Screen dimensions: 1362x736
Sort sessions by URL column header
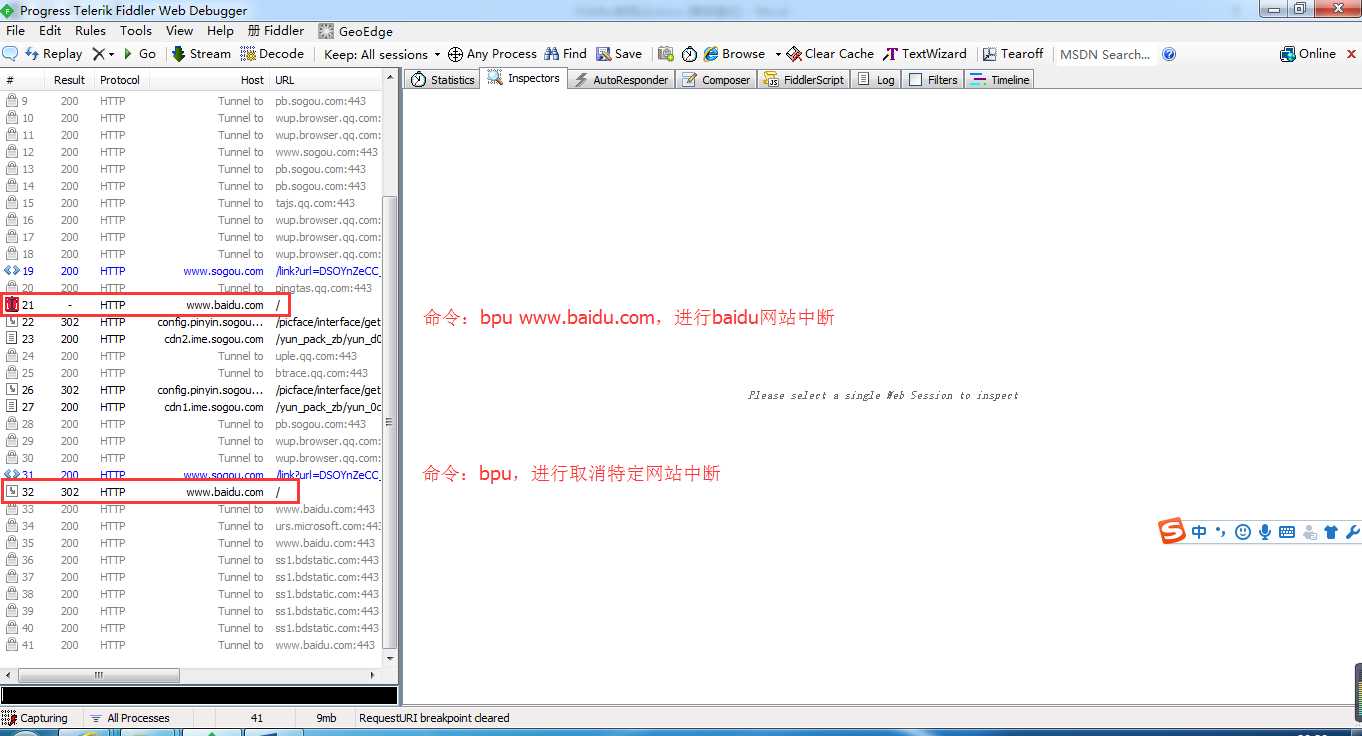(326, 80)
